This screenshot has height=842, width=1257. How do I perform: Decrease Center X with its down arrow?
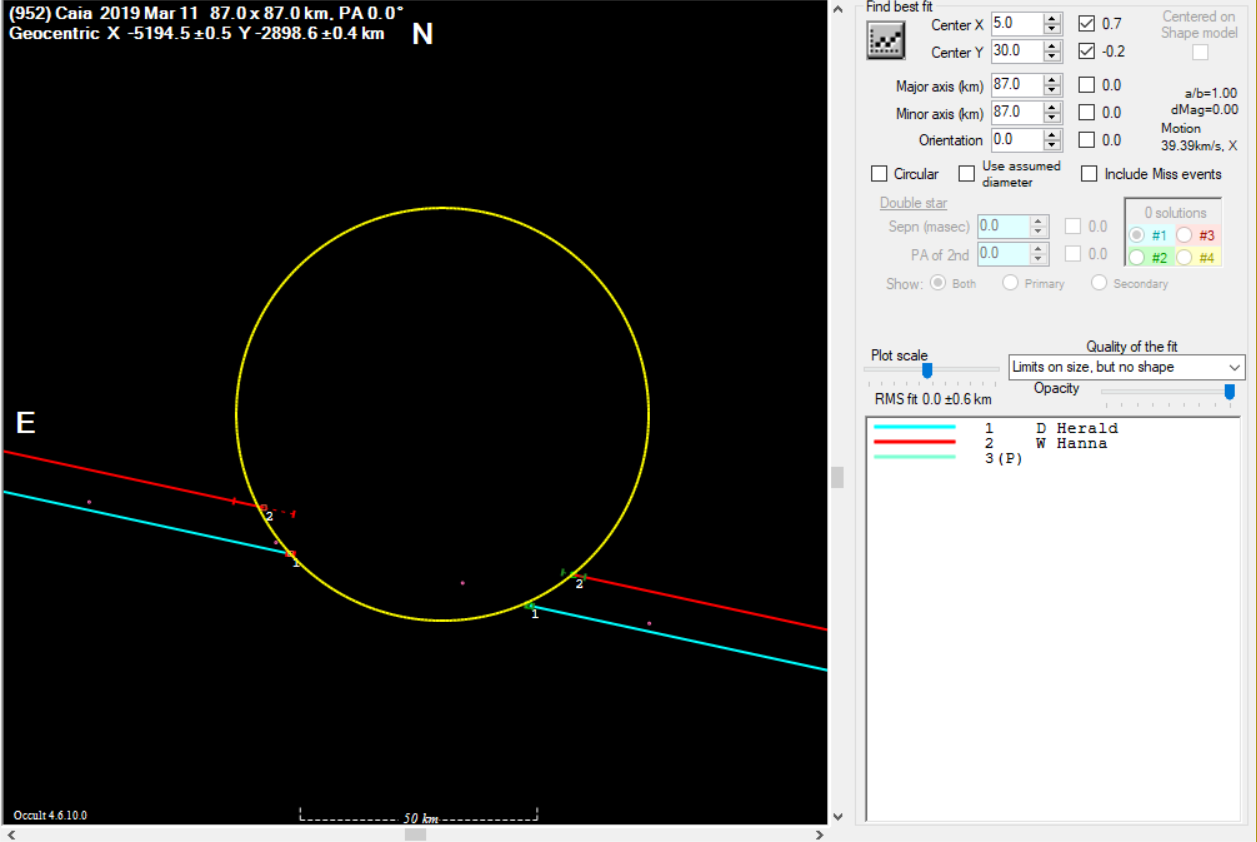point(1052,29)
